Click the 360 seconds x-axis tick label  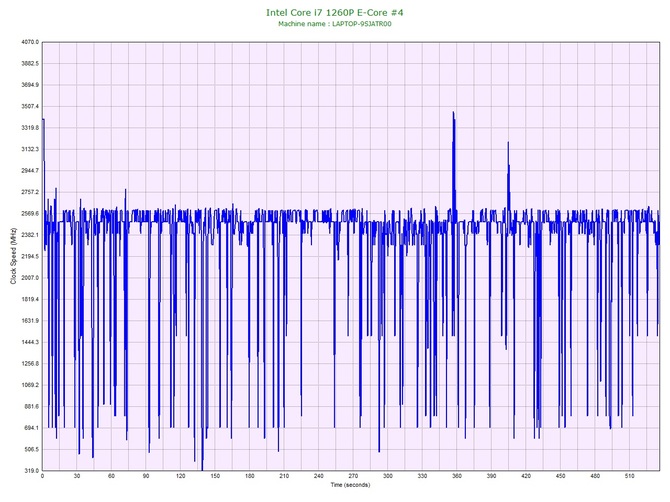(x=457, y=476)
